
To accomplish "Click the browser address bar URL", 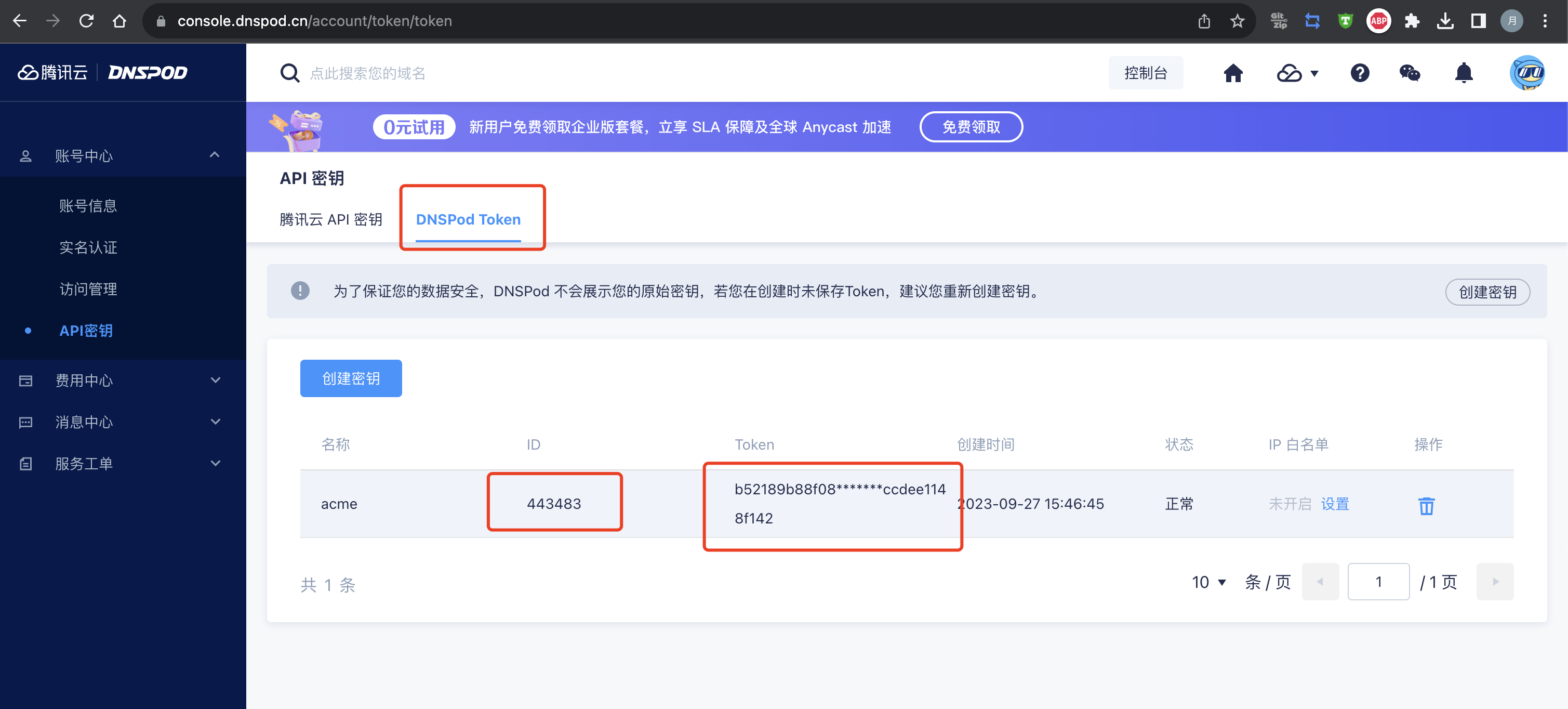I will [315, 21].
